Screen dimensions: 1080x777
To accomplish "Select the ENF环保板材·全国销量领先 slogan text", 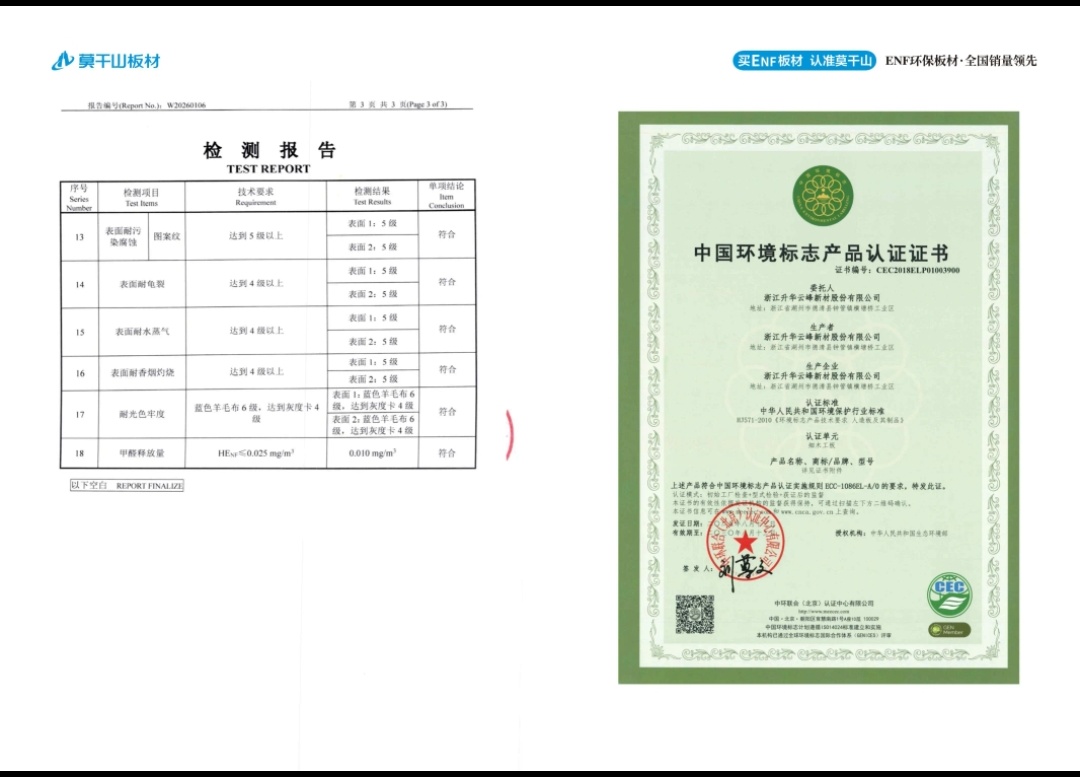I will [961, 61].
